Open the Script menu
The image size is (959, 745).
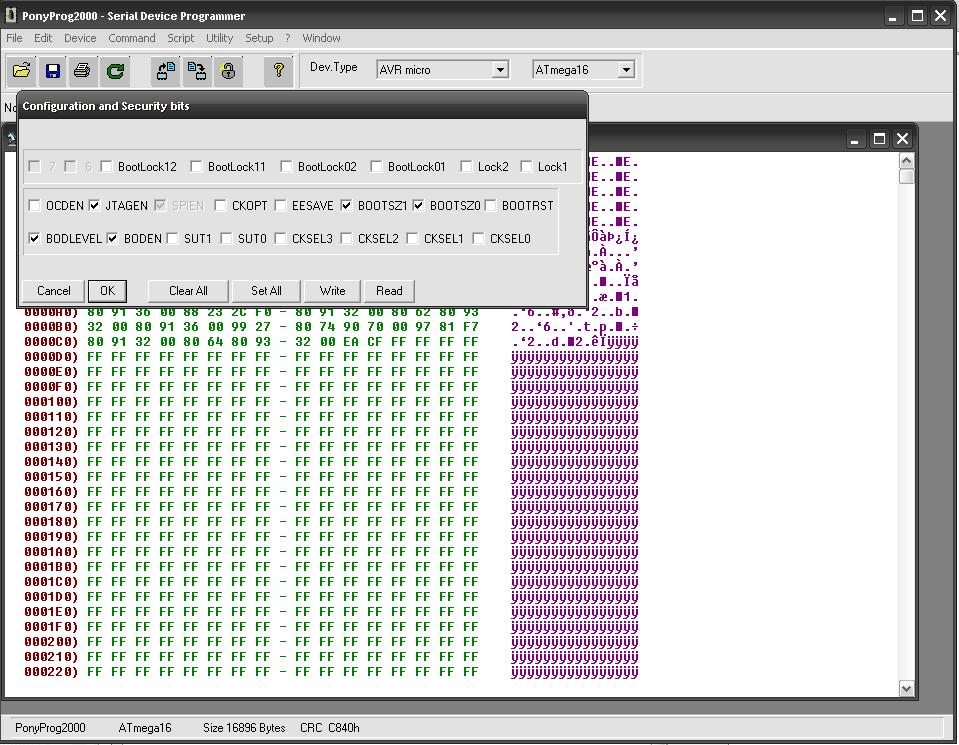(x=180, y=38)
